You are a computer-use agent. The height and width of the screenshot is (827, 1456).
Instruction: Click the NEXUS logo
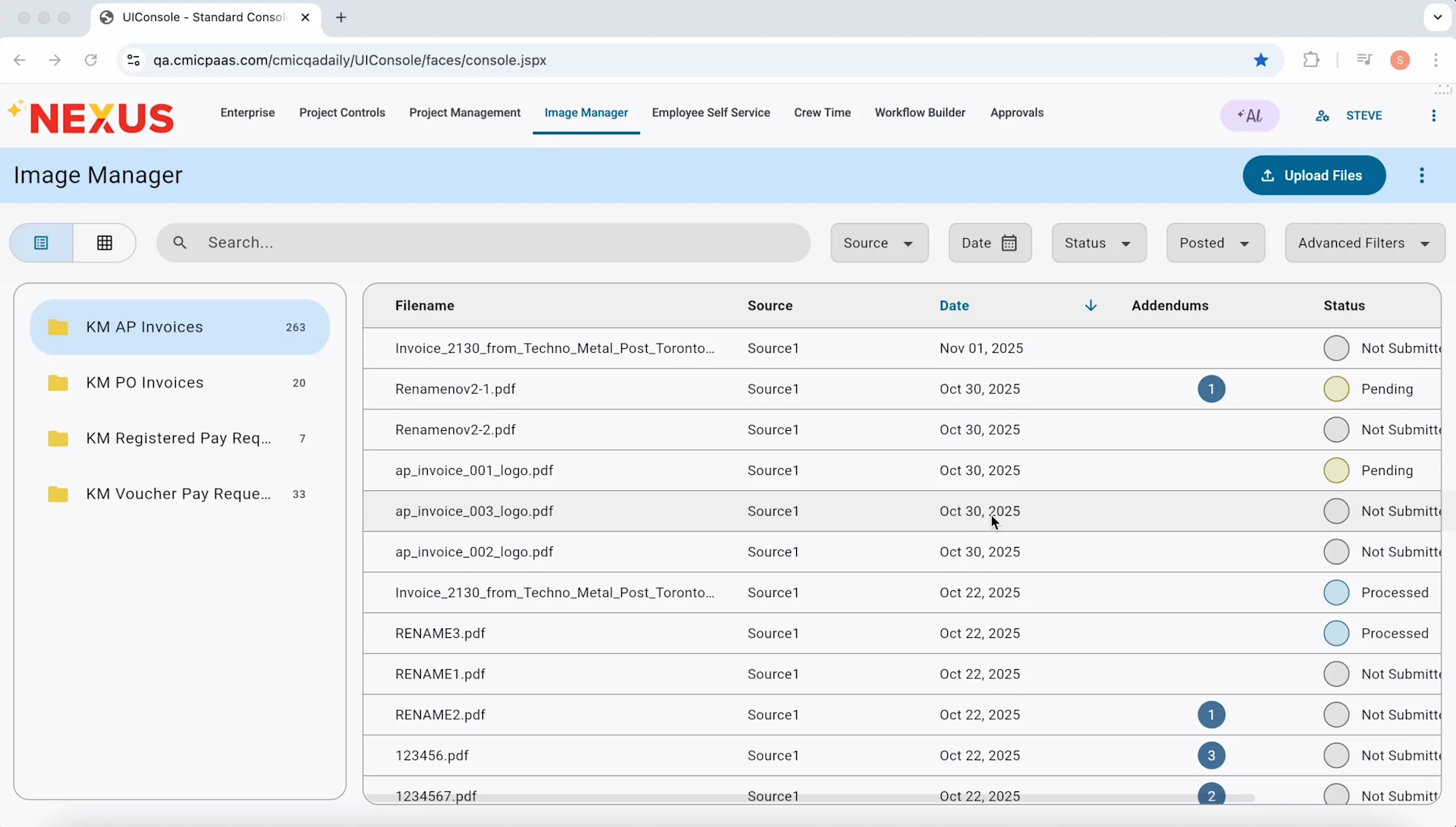coord(91,118)
